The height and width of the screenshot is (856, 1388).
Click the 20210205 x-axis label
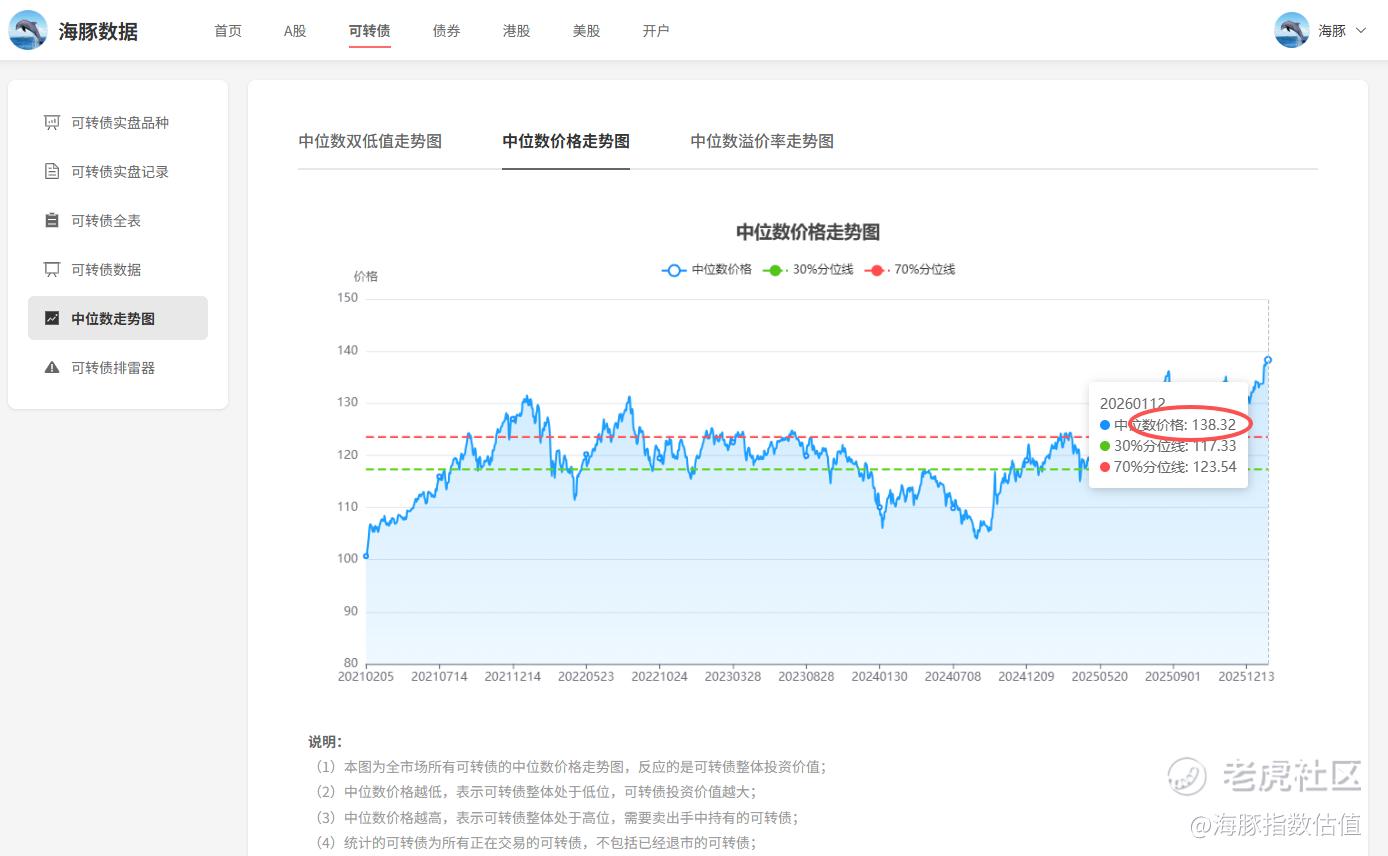tap(366, 677)
